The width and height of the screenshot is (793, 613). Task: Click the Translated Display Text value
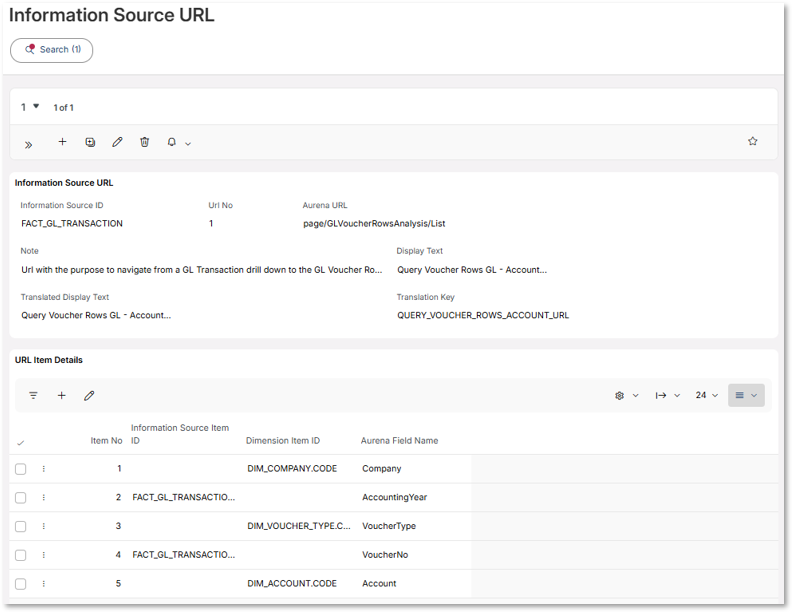(x=96, y=316)
